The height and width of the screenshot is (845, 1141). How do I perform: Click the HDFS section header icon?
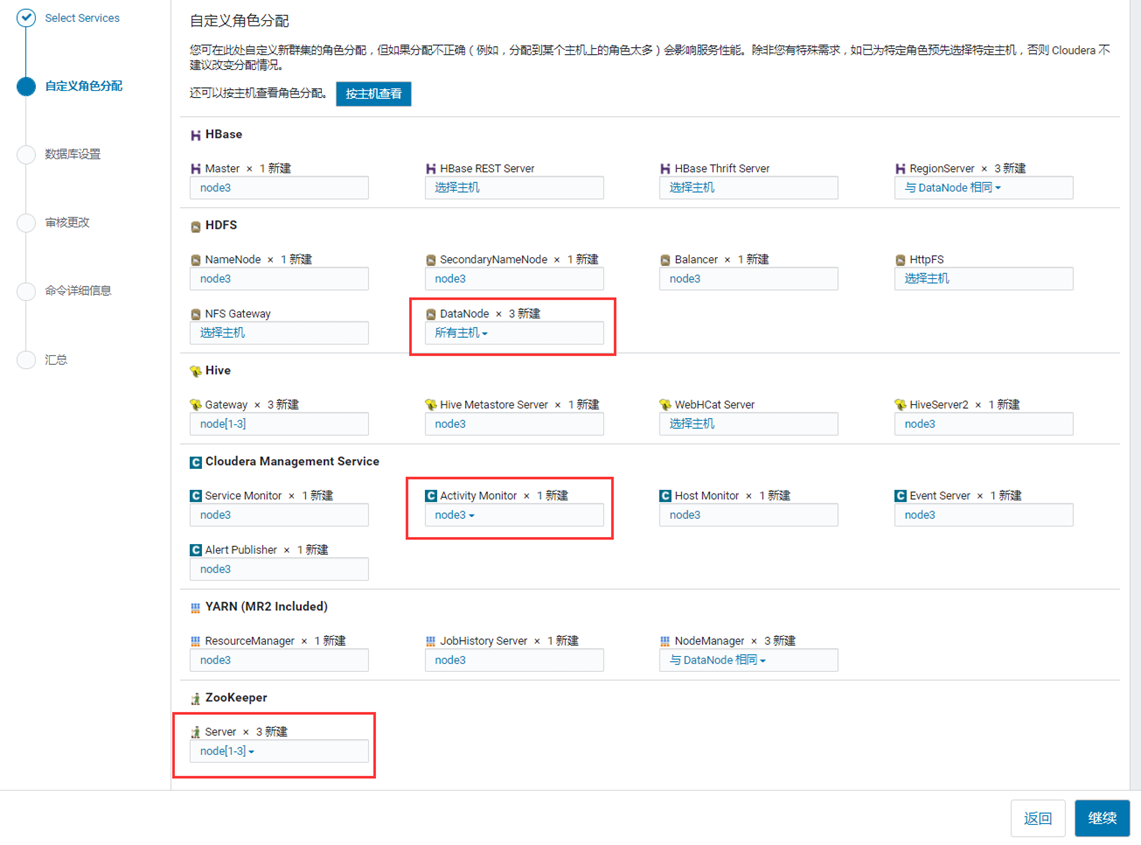click(x=195, y=226)
